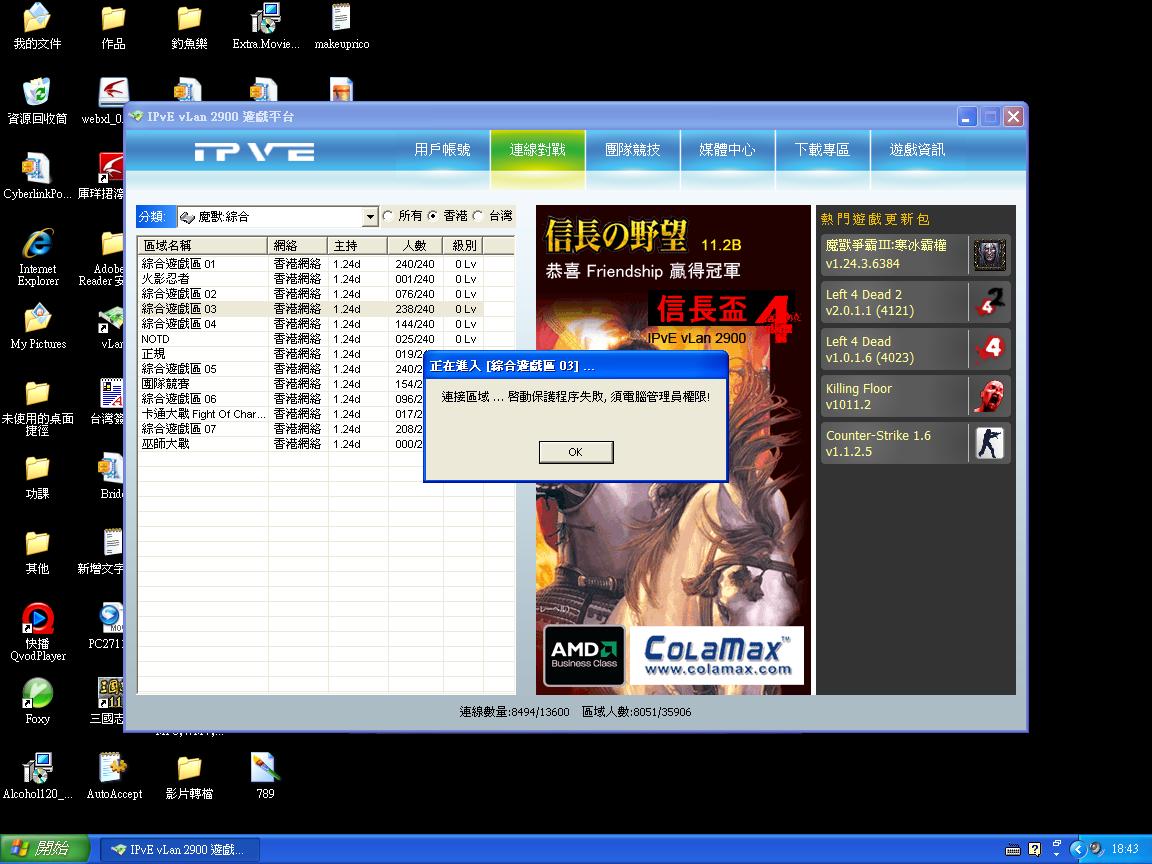Open Alcohol120 installer icon
This screenshot has height=864, width=1152.
[37, 777]
